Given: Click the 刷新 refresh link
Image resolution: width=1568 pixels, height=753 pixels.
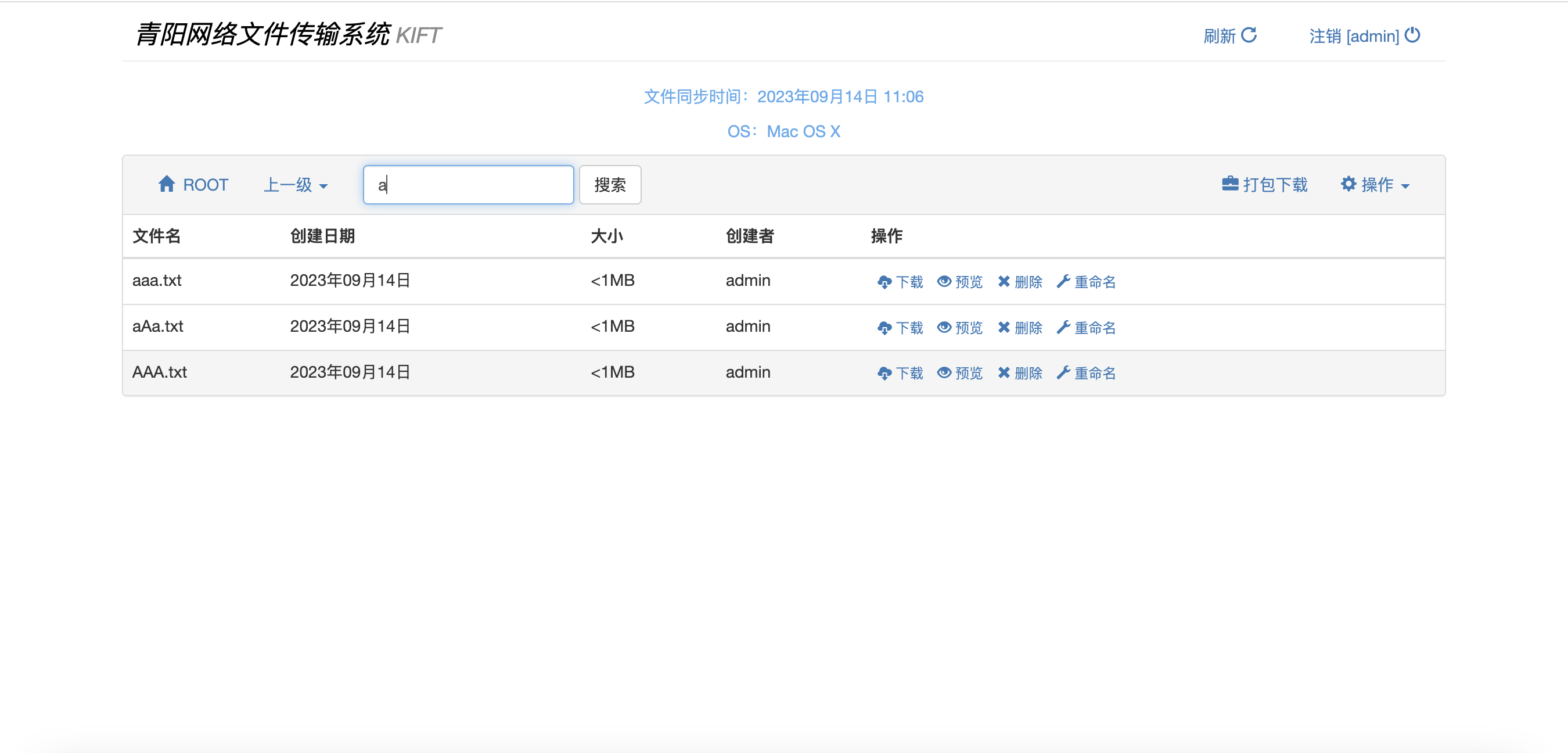Looking at the screenshot, I should [x=1229, y=36].
